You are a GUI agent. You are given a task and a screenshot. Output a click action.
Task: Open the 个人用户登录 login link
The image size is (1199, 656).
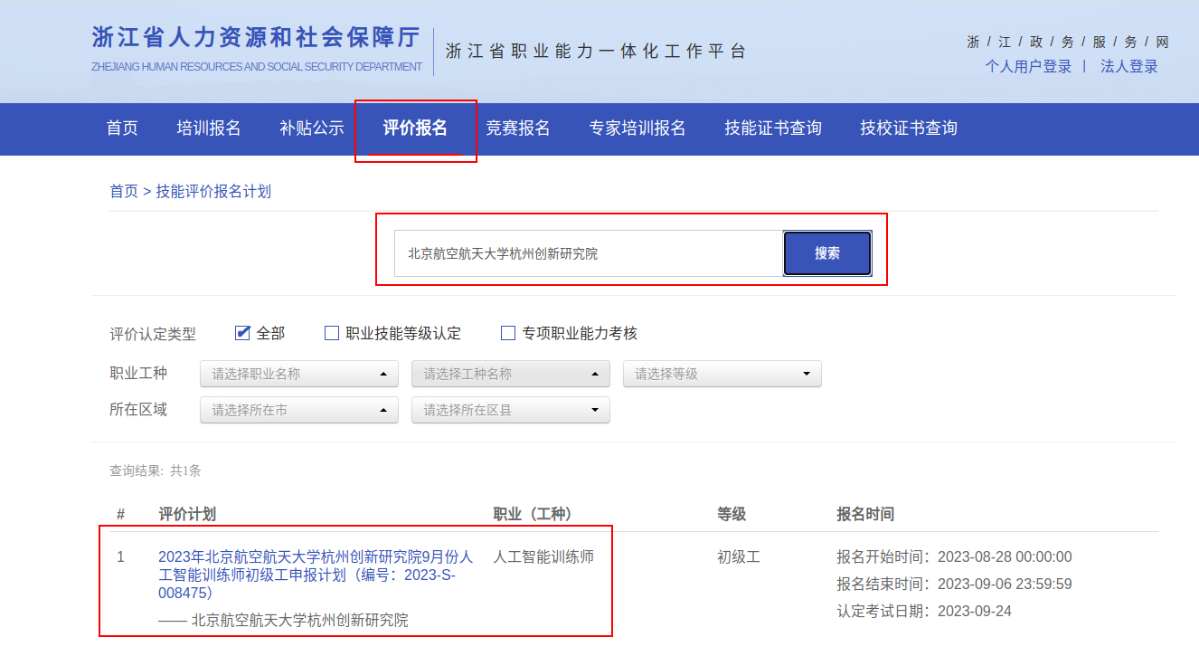(1029, 67)
